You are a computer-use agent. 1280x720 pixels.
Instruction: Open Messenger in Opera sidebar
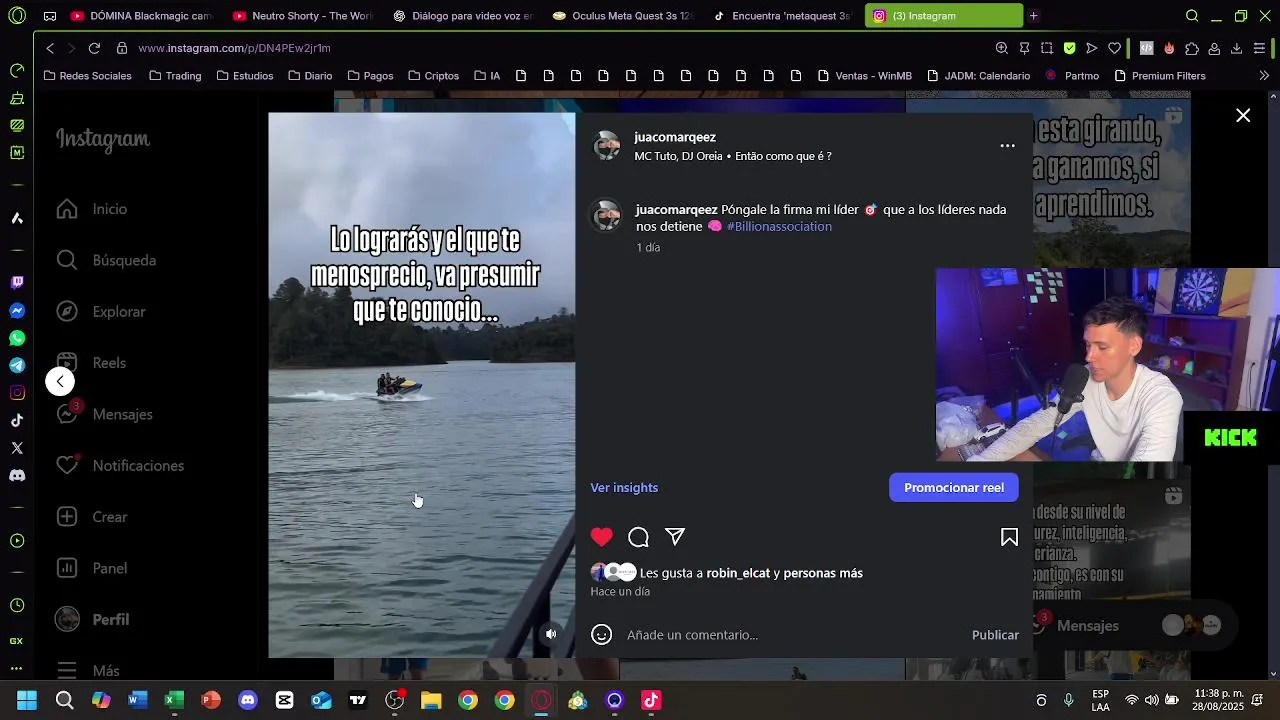[17, 311]
